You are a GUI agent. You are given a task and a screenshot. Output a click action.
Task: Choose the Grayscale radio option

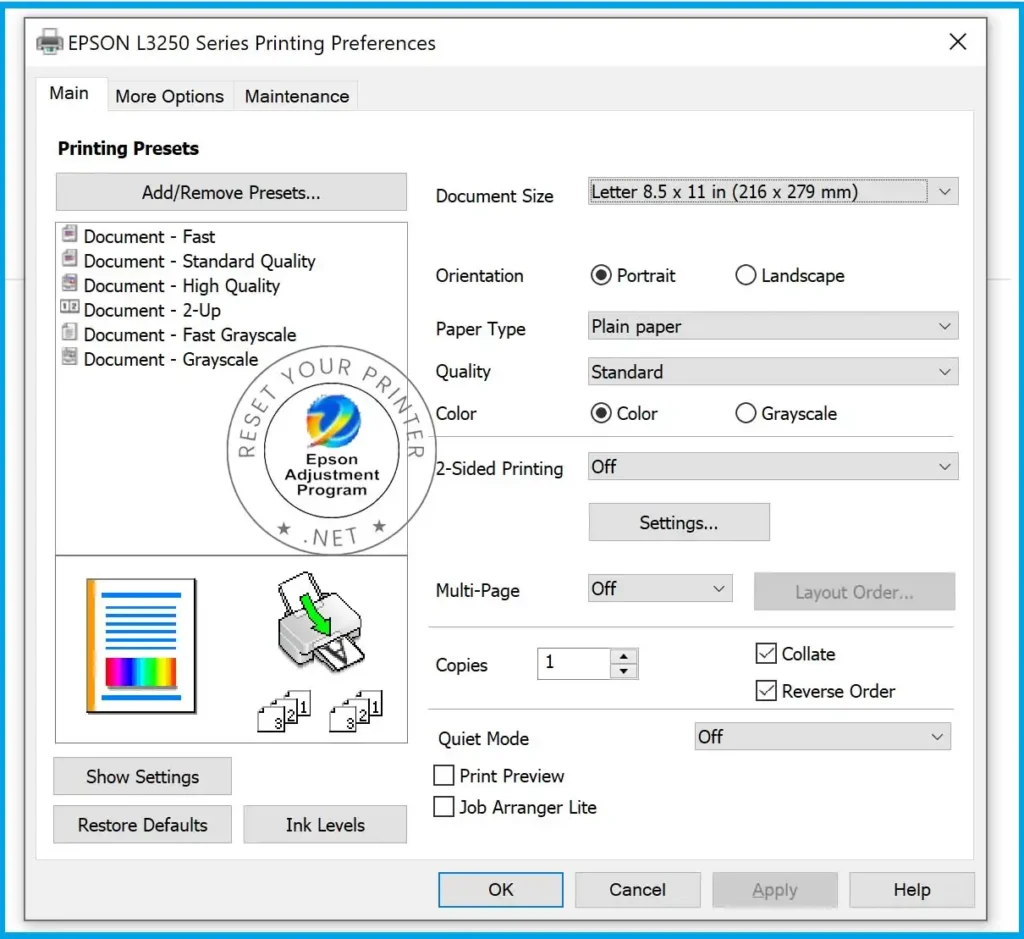746,413
